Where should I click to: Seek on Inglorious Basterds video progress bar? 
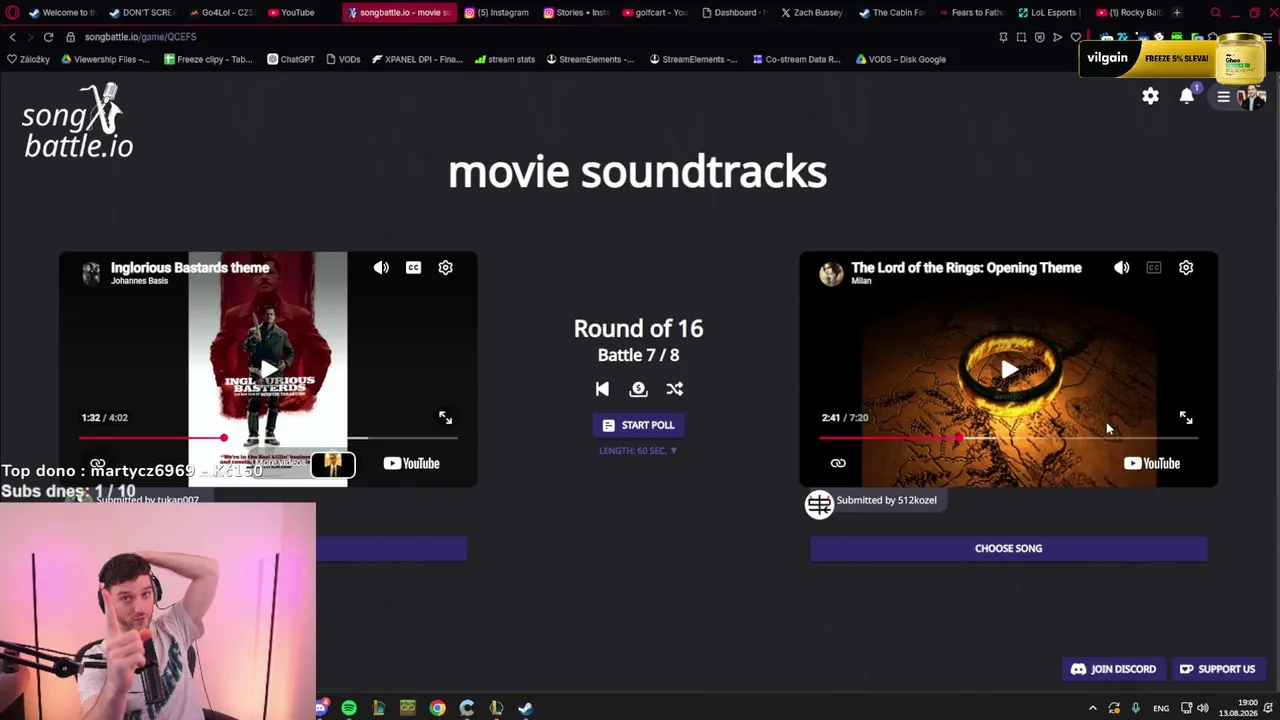click(x=268, y=438)
